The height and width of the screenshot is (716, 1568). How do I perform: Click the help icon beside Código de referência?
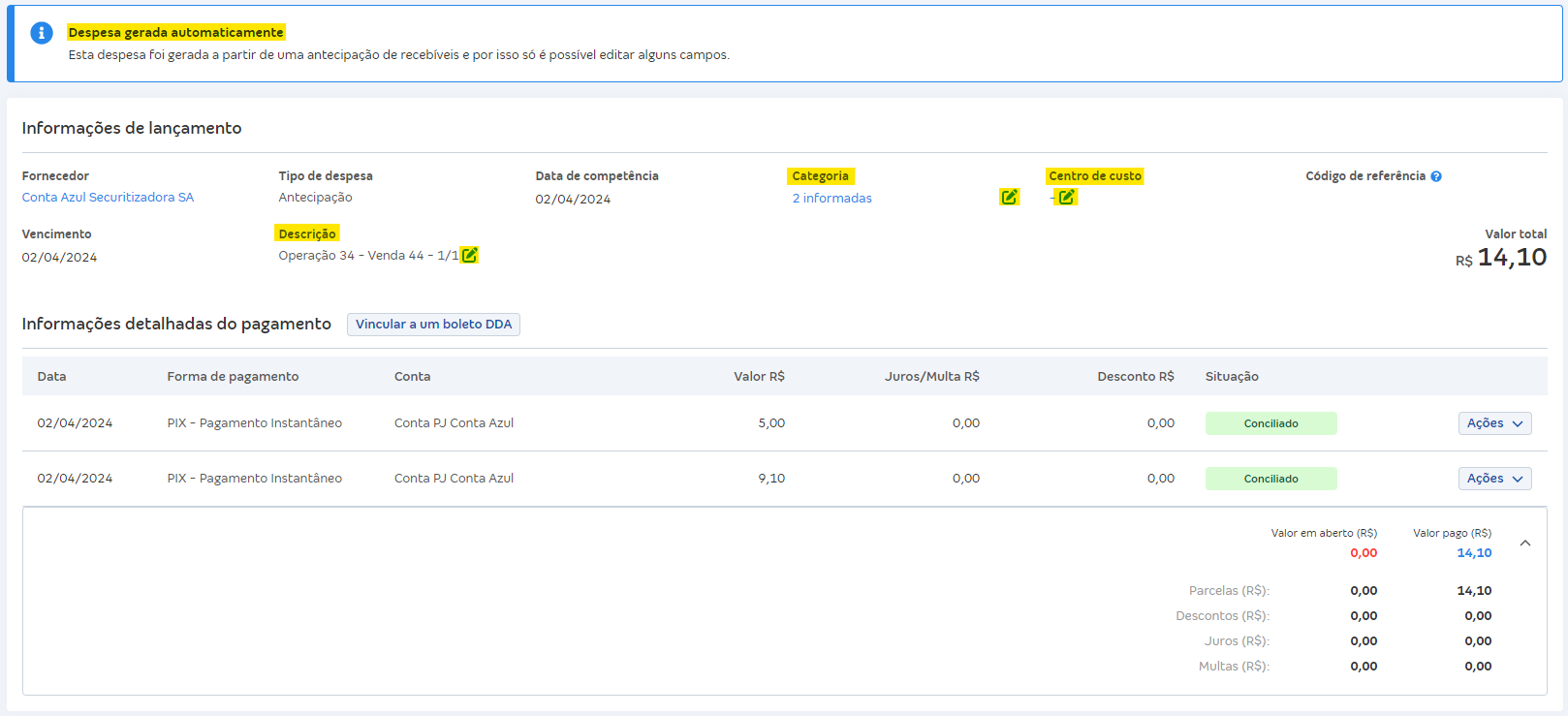(1436, 176)
